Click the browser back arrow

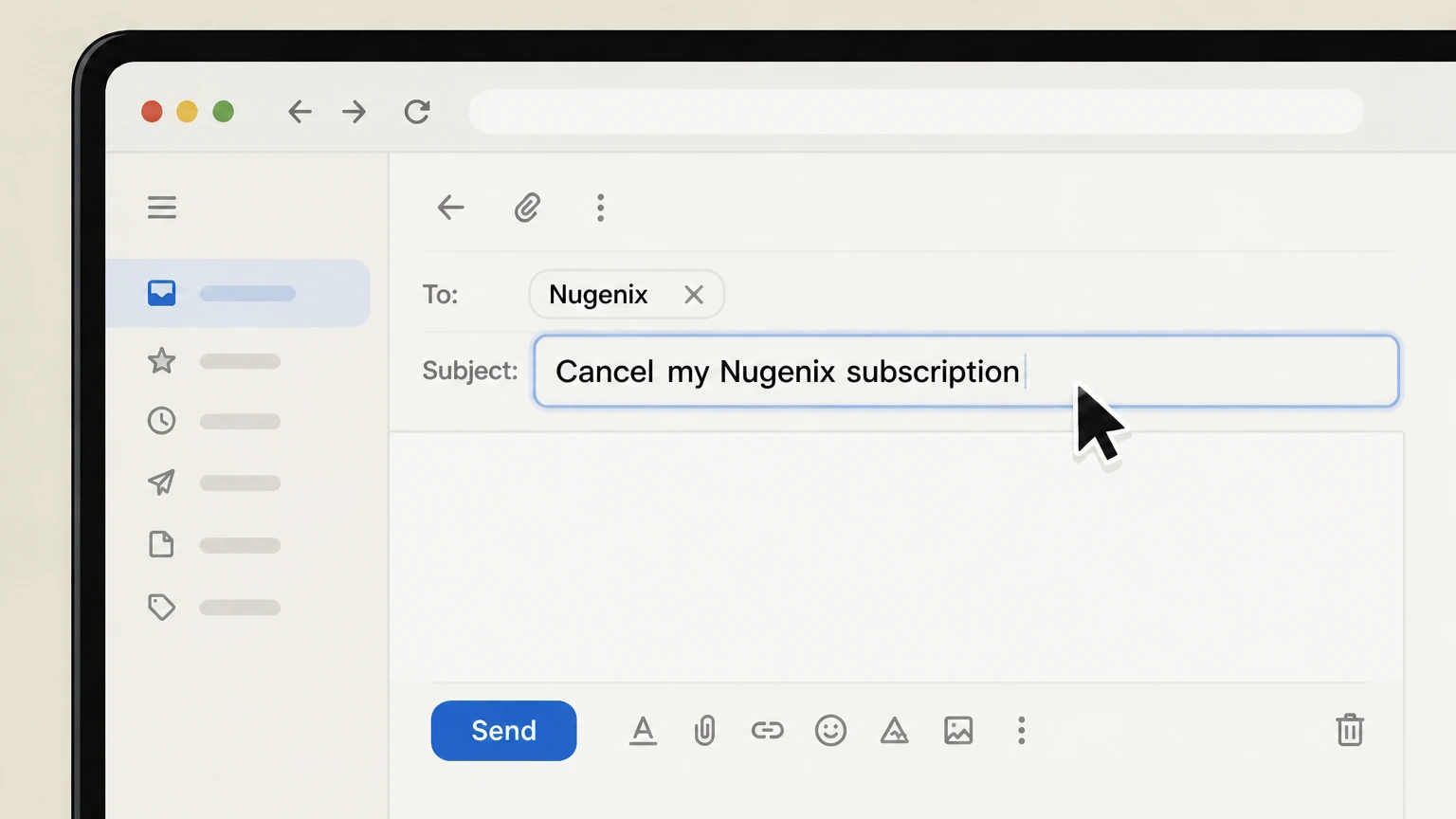tap(300, 112)
